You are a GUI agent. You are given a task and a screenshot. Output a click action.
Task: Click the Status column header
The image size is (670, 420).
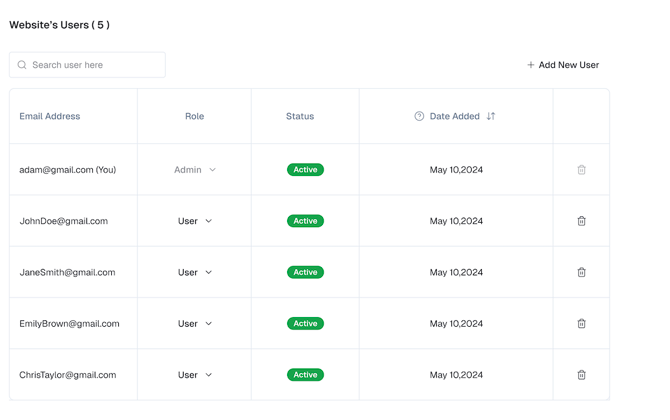click(x=300, y=116)
